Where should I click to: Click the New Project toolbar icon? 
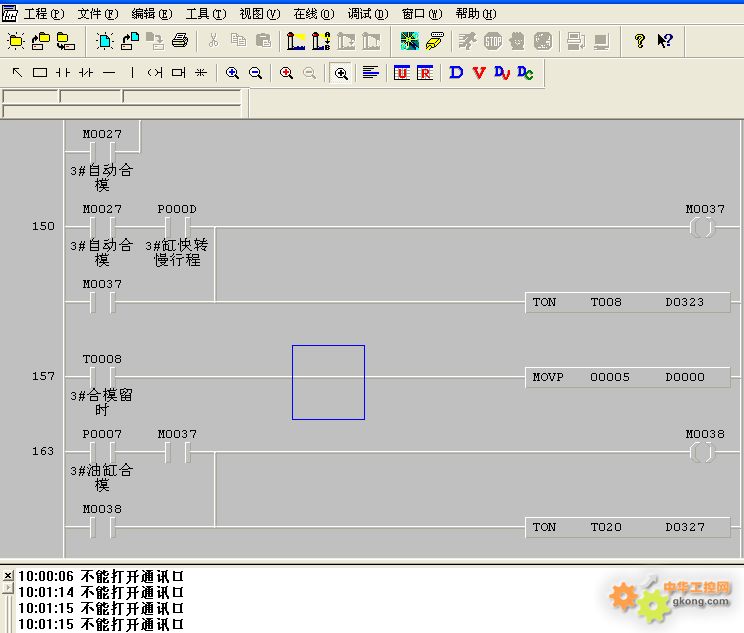[x=16, y=41]
